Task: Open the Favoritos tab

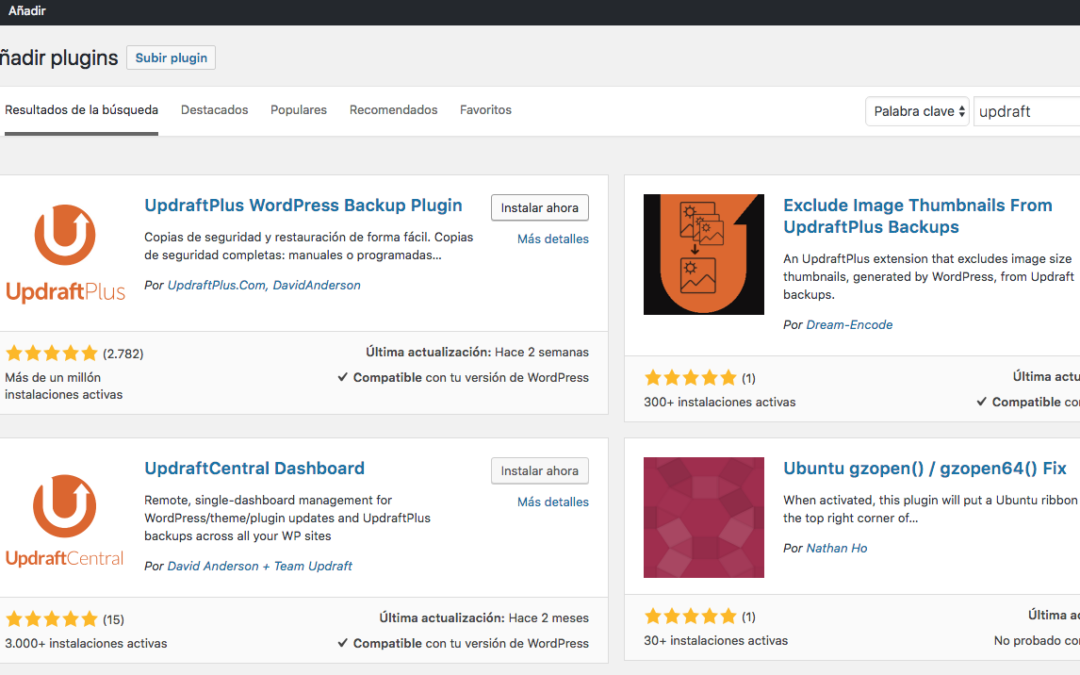Action: [x=485, y=110]
